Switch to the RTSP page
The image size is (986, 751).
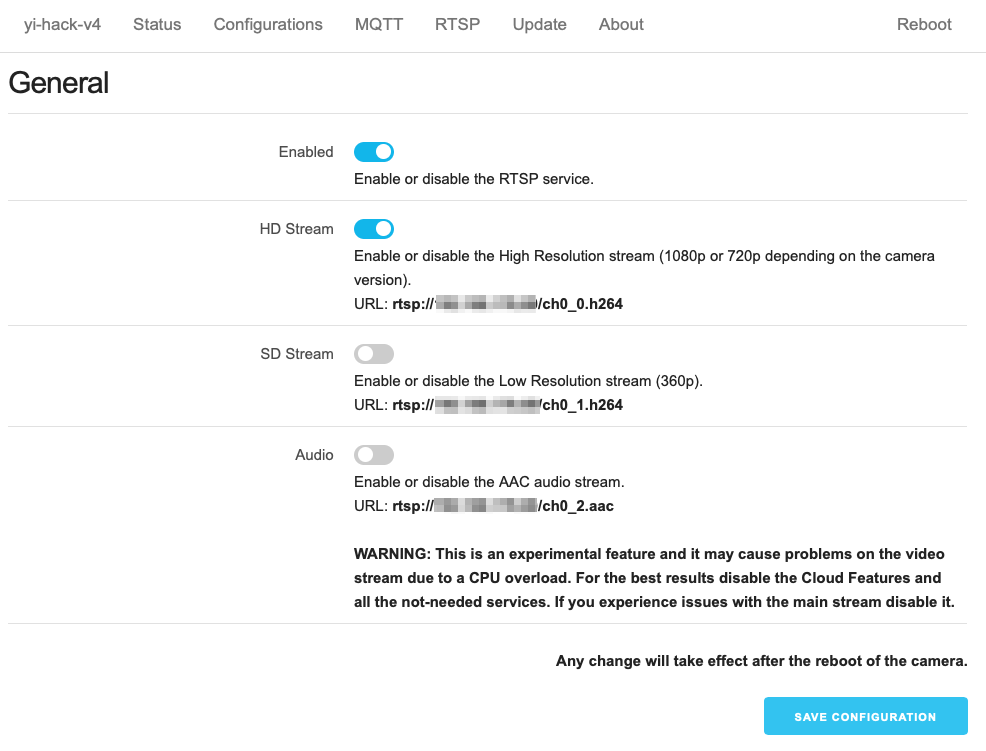point(457,24)
